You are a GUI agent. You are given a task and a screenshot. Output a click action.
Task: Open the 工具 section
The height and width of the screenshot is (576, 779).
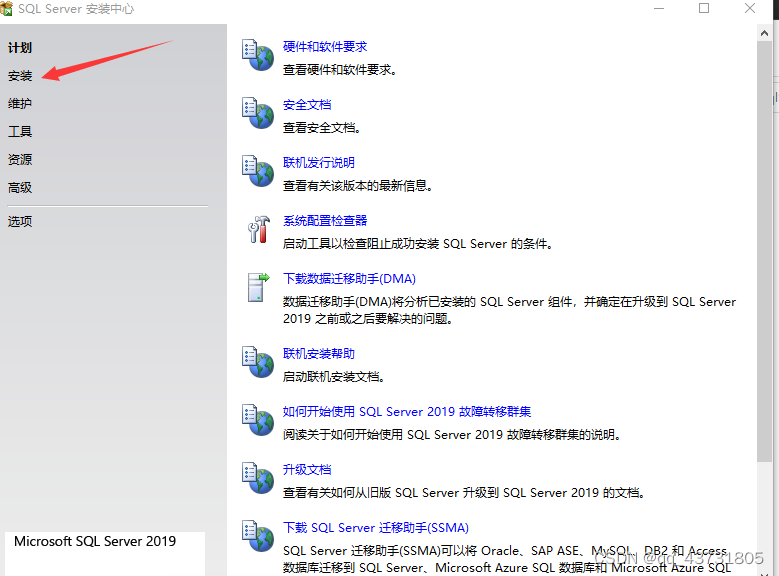point(20,132)
